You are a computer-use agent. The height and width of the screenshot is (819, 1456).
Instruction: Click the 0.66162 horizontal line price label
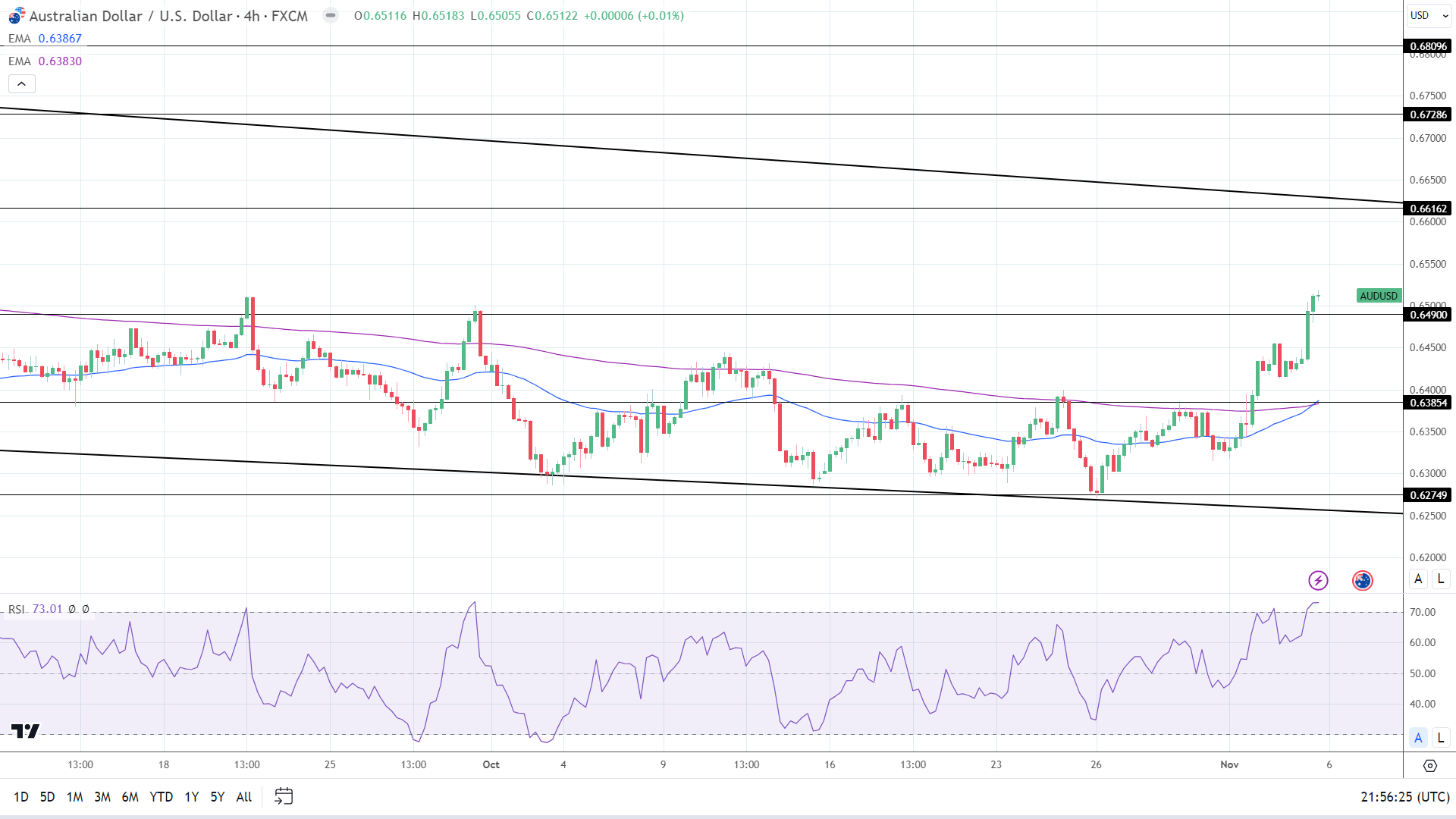pyautogui.click(x=1428, y=209)
